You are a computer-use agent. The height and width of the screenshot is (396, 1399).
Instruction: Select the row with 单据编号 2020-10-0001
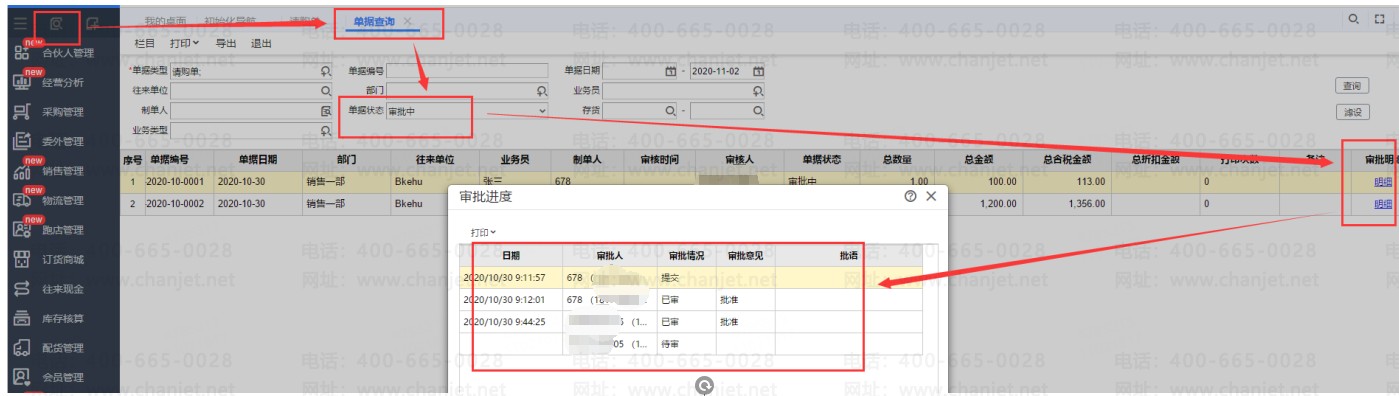click(759, 182)
